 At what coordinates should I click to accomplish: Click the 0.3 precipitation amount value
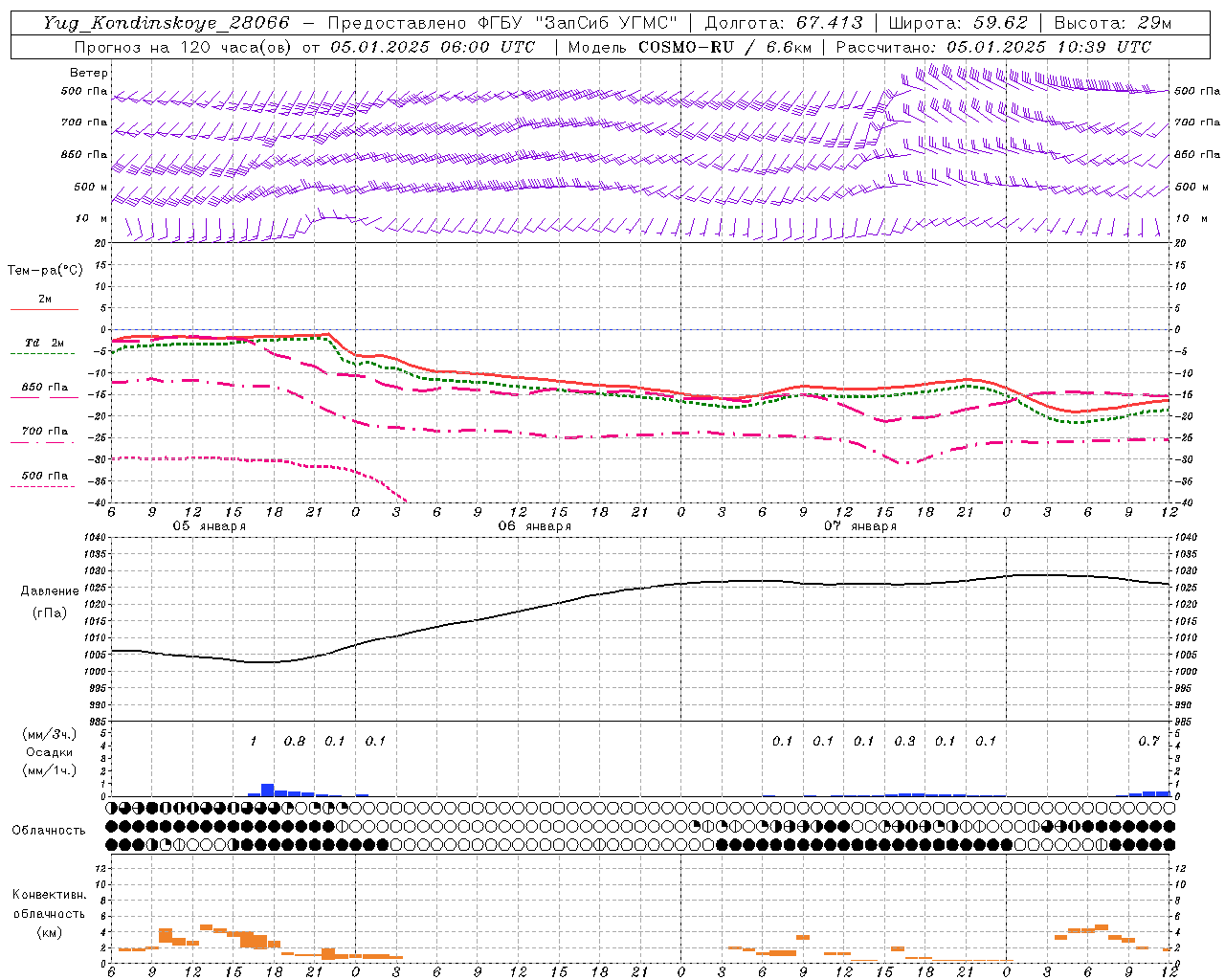pyautogui.click(x=904, y=741)
